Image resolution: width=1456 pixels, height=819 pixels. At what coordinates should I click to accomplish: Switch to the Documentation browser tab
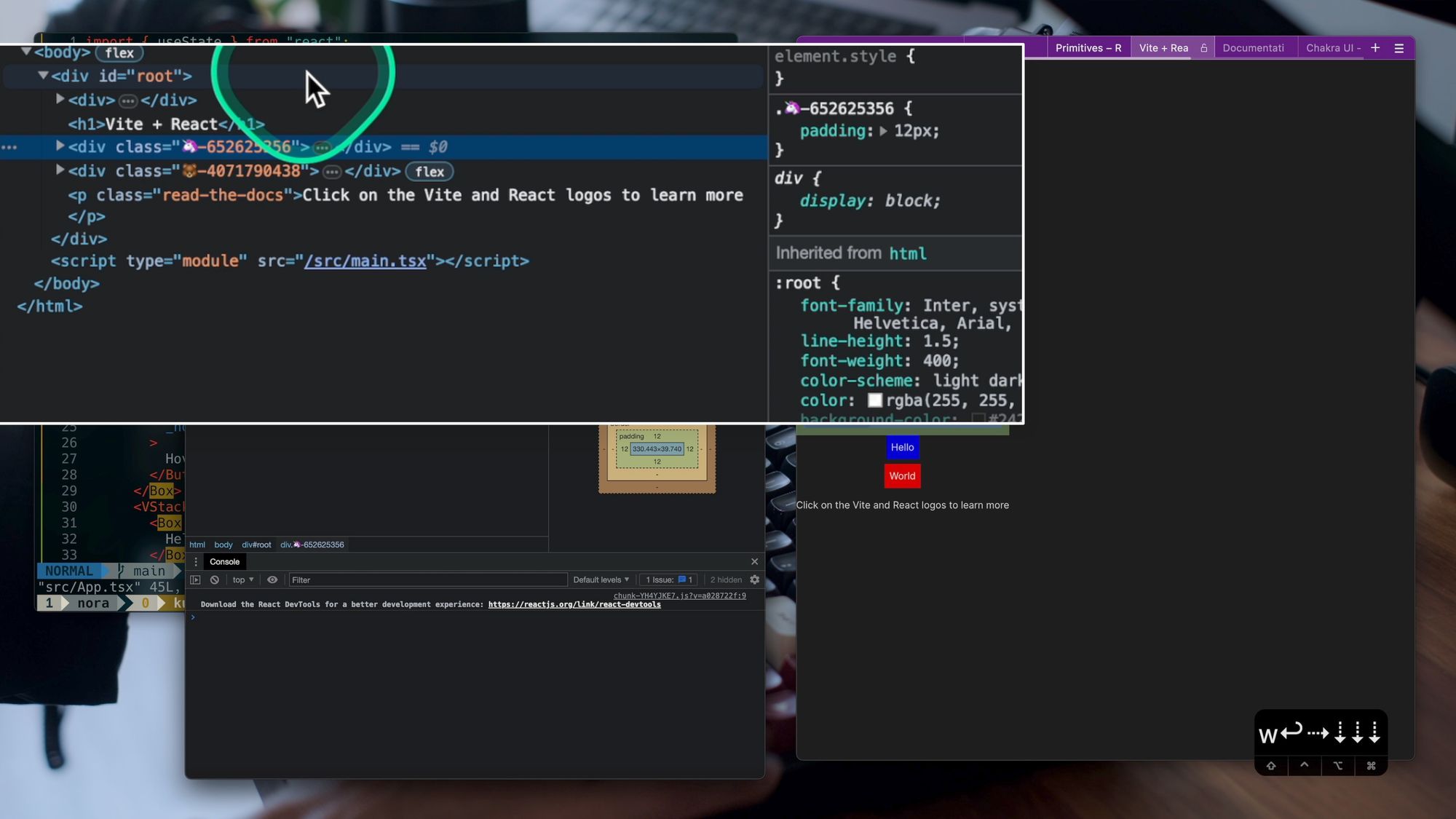1253,48
